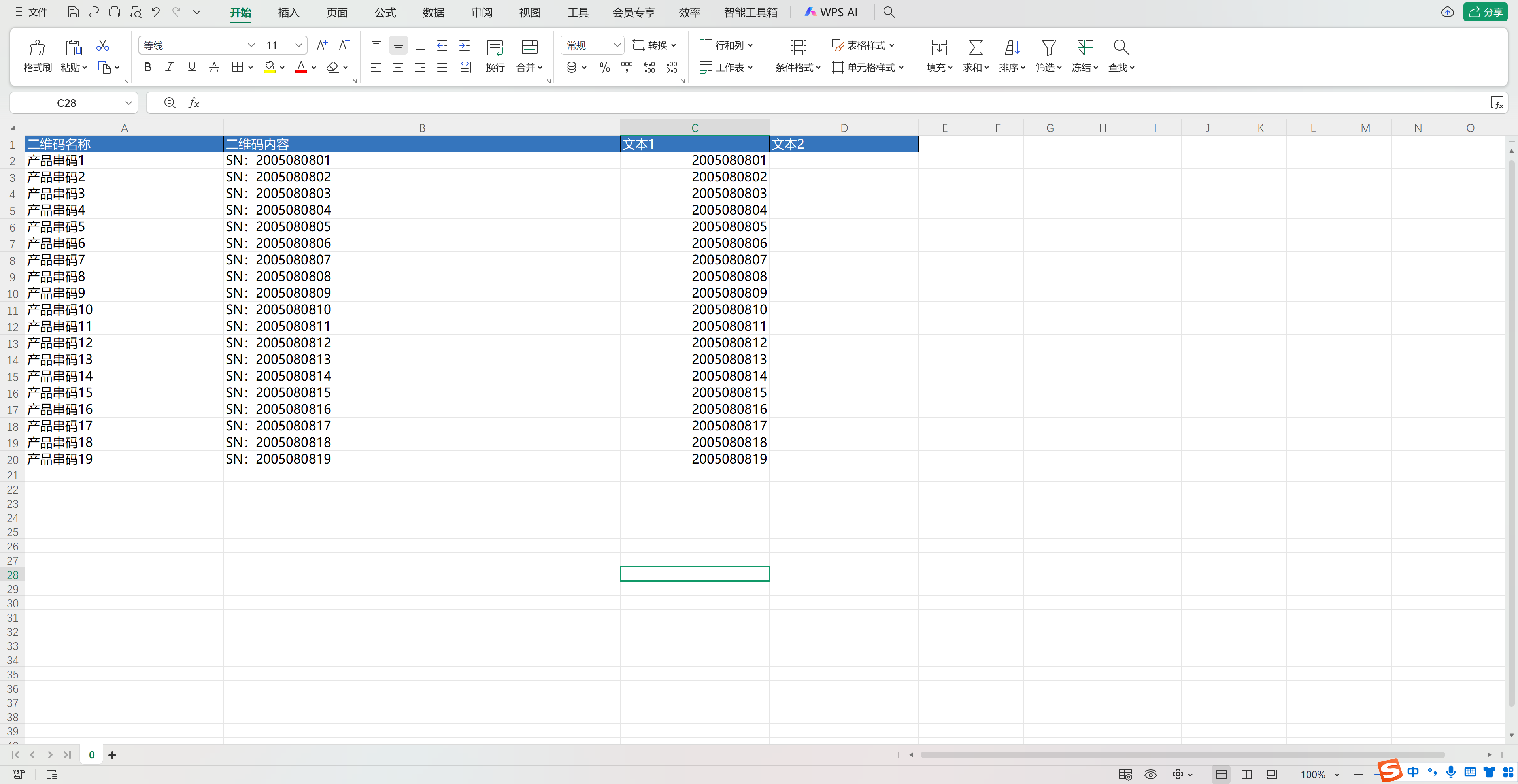This screenshot has height=784, width=1518.
Task: Increase font size with A+ icon
Action: (x=322, y=45)
